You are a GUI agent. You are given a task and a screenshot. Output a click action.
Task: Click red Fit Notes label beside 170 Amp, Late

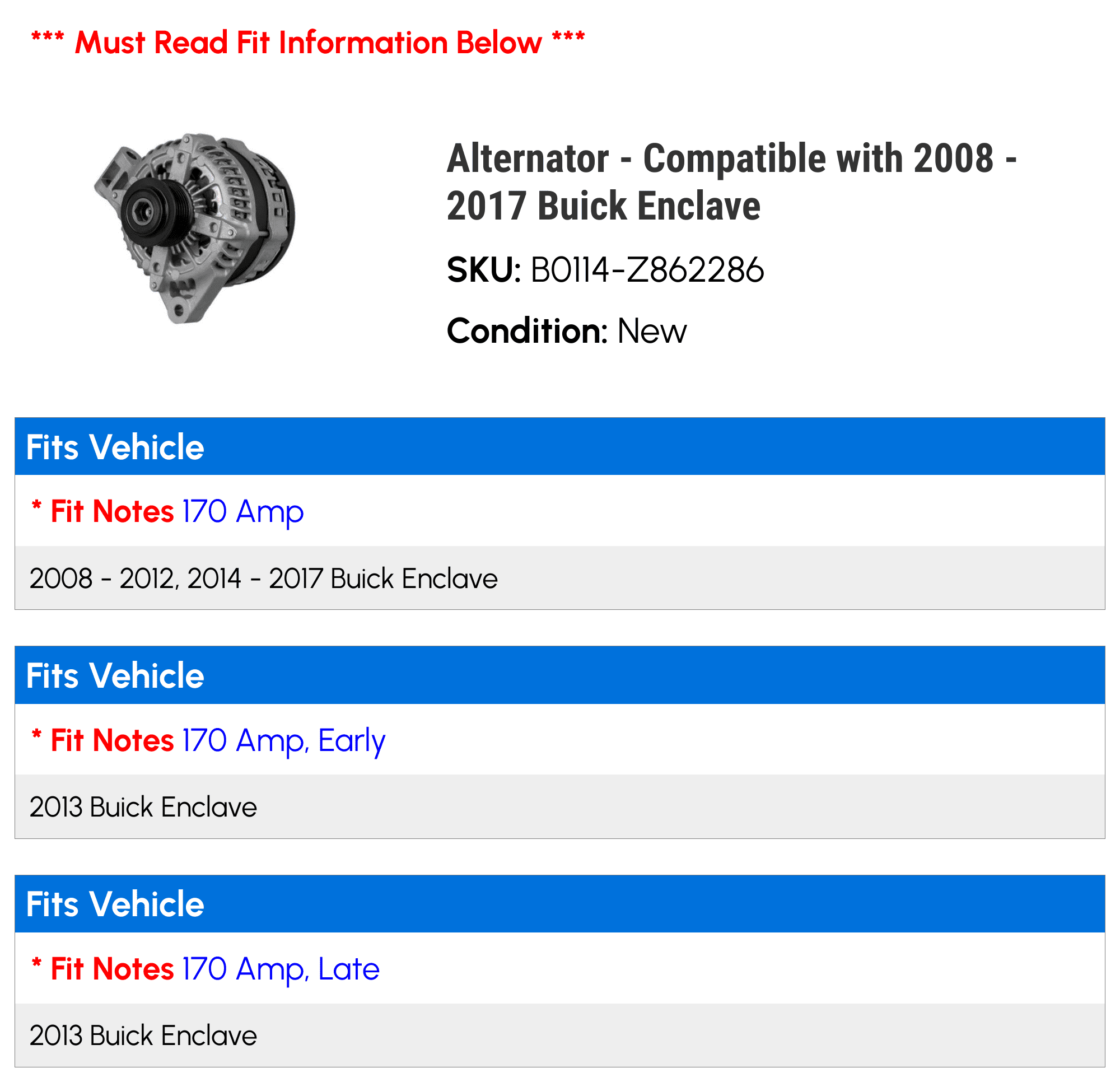pos(112,969)
